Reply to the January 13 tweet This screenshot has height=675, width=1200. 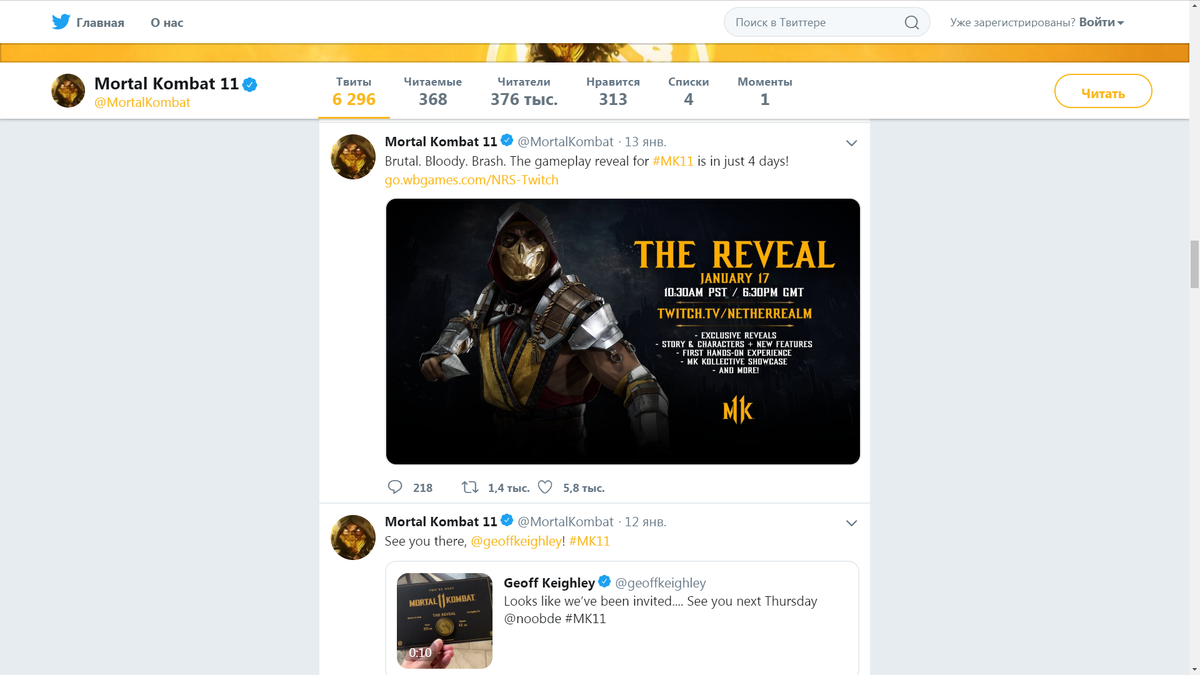395,487
